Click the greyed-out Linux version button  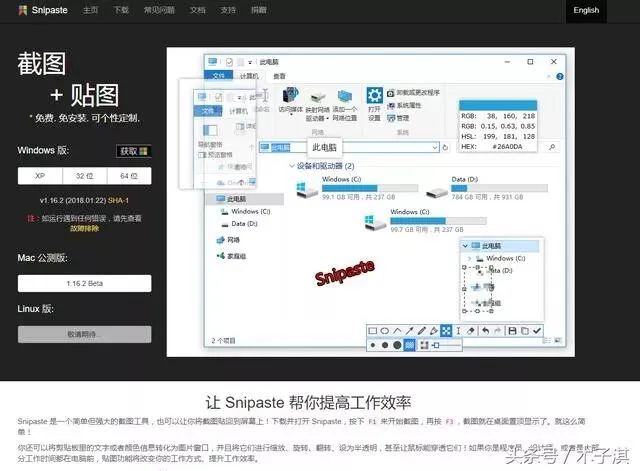click(x=84, y=334)
